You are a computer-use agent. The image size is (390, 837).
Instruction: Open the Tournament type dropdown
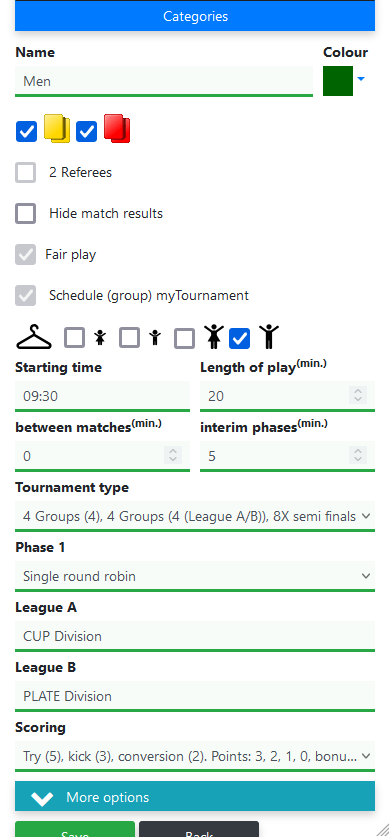195,516
